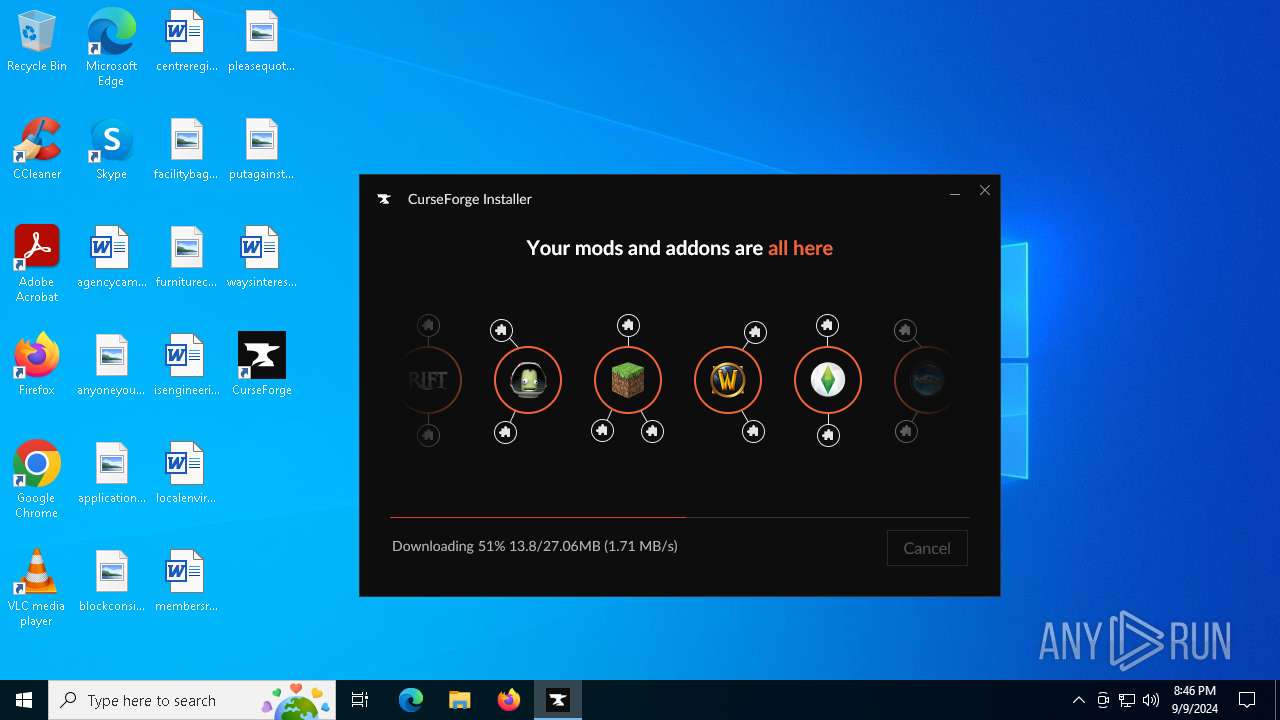Open File Explorer from the taskbar

459,700
